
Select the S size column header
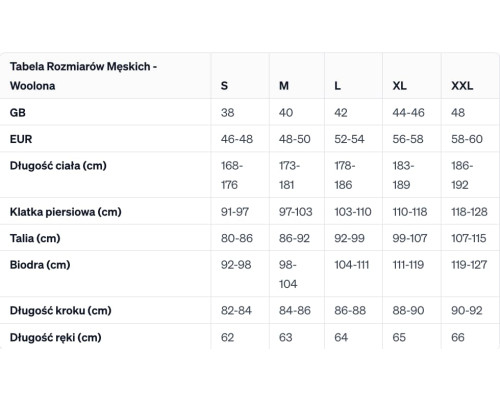pos(224,86)
